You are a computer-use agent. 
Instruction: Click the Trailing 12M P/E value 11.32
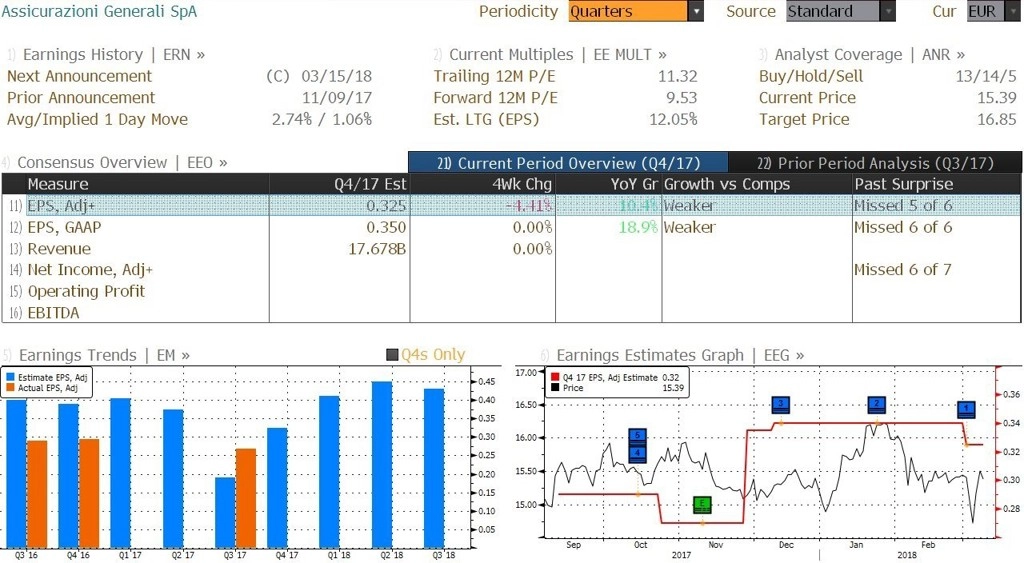point(677,76)
